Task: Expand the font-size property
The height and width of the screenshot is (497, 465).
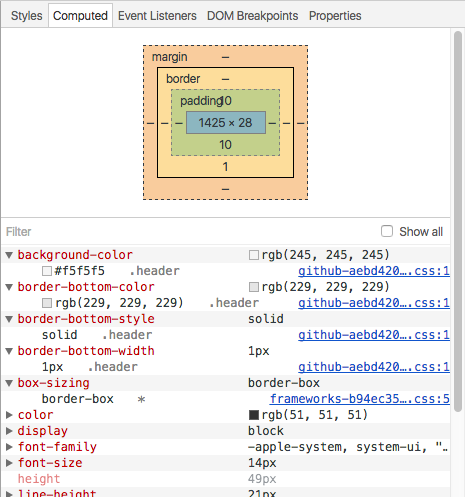Action: pos(9,463)
